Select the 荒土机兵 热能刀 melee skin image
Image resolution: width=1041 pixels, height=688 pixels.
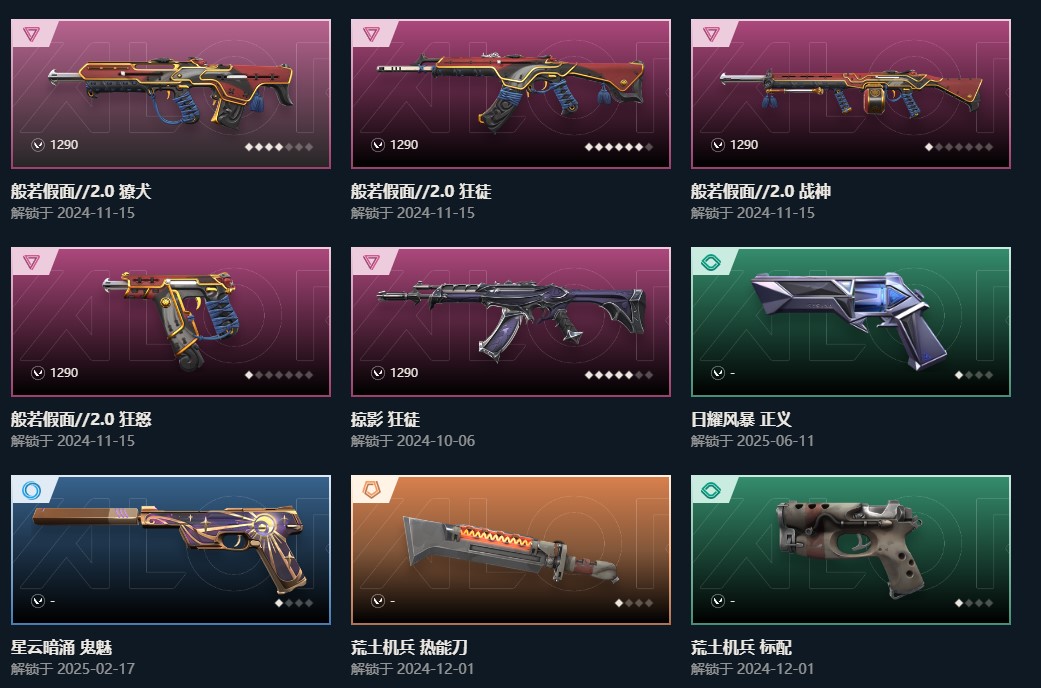511,550
